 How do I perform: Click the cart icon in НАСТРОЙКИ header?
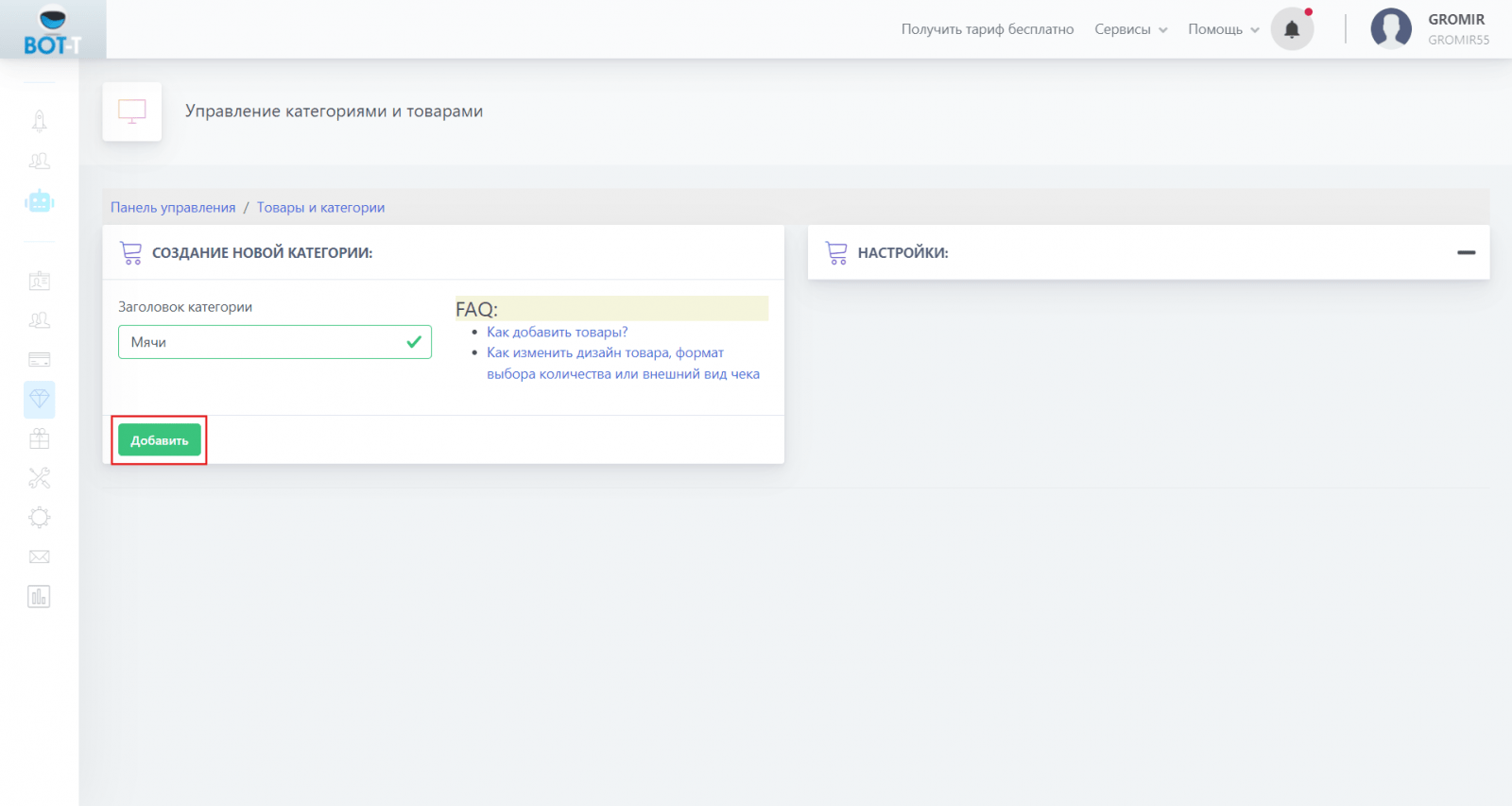click(836, 253)
